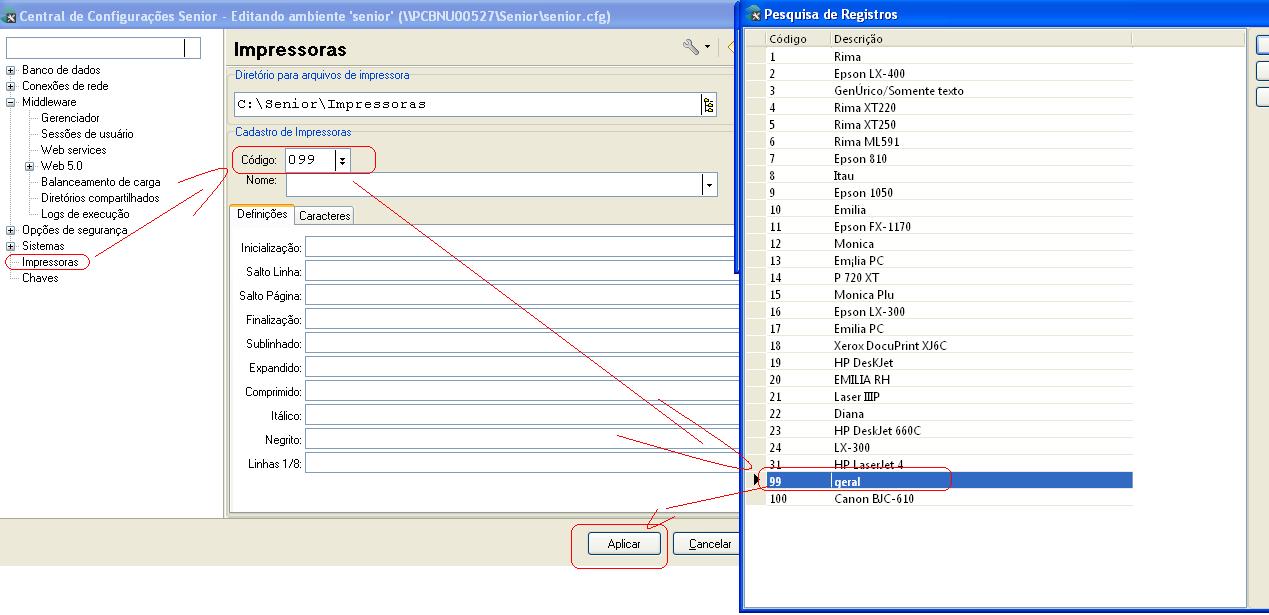Expand the Banco de dados node
This screenshot has width=1269, height=615.
point(11,70)
